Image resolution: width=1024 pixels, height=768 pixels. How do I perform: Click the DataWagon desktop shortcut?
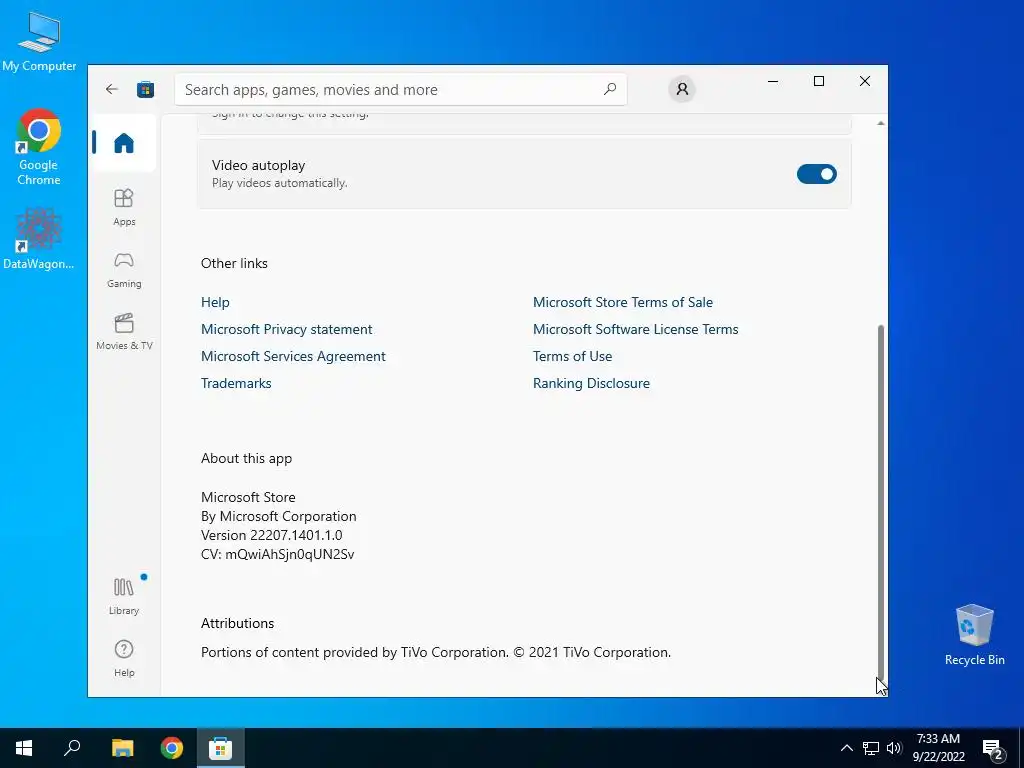pyautogui.click(x=39, y=238)
